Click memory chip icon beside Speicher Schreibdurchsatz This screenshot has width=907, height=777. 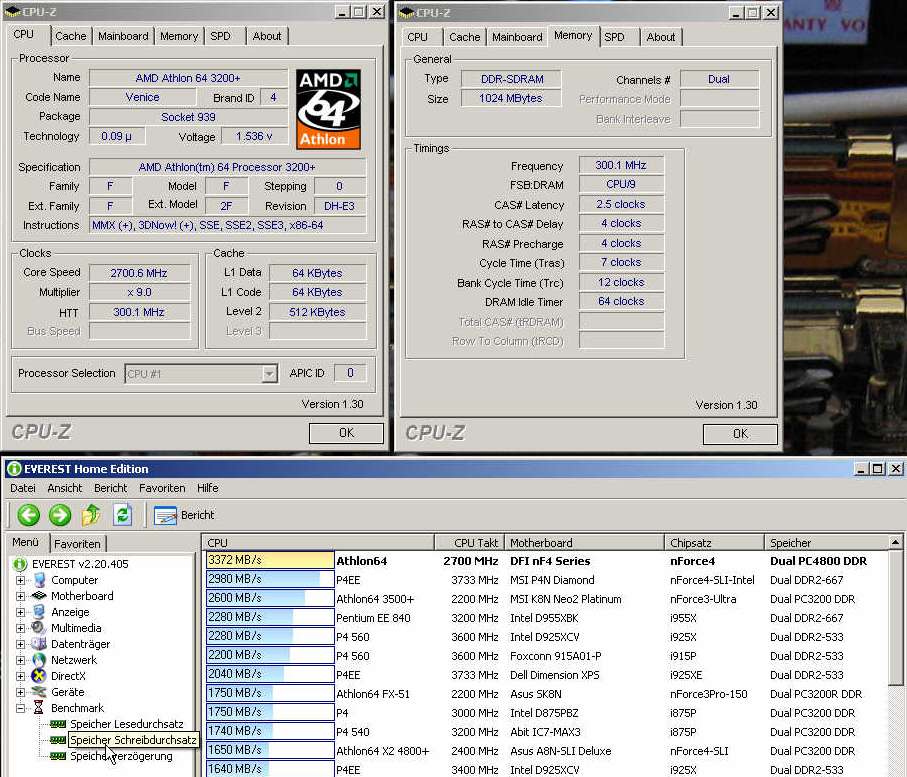pyautogui.click(x=58, y=740)
